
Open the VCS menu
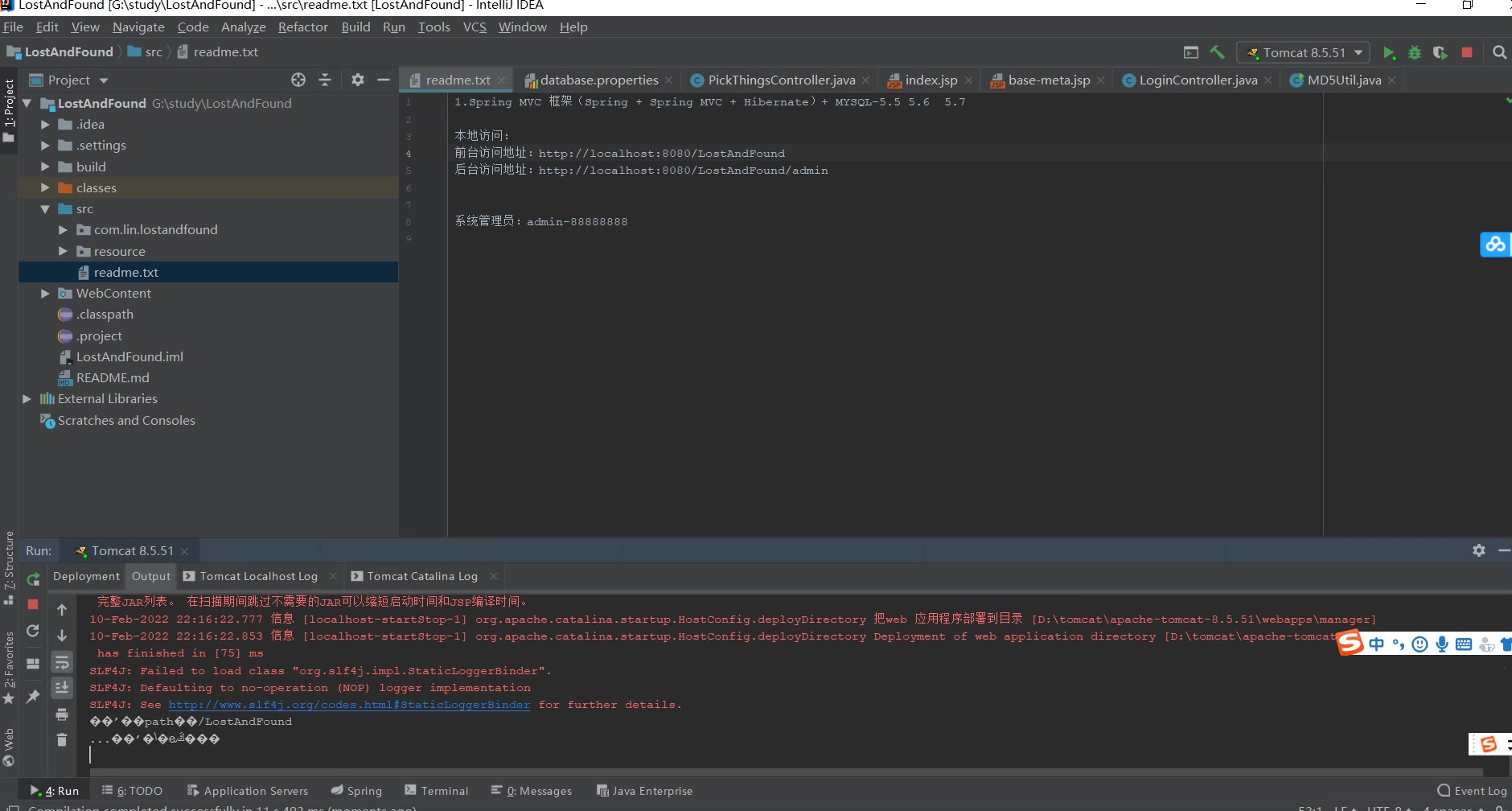pos(475,27)
